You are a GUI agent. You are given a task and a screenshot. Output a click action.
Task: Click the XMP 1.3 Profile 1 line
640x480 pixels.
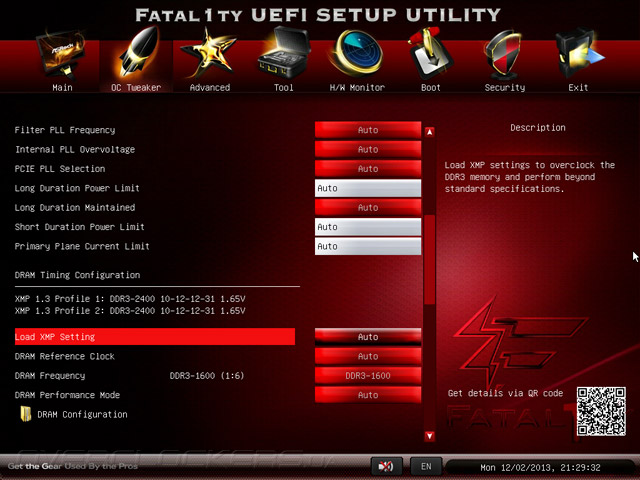click(x=130, y=299)
